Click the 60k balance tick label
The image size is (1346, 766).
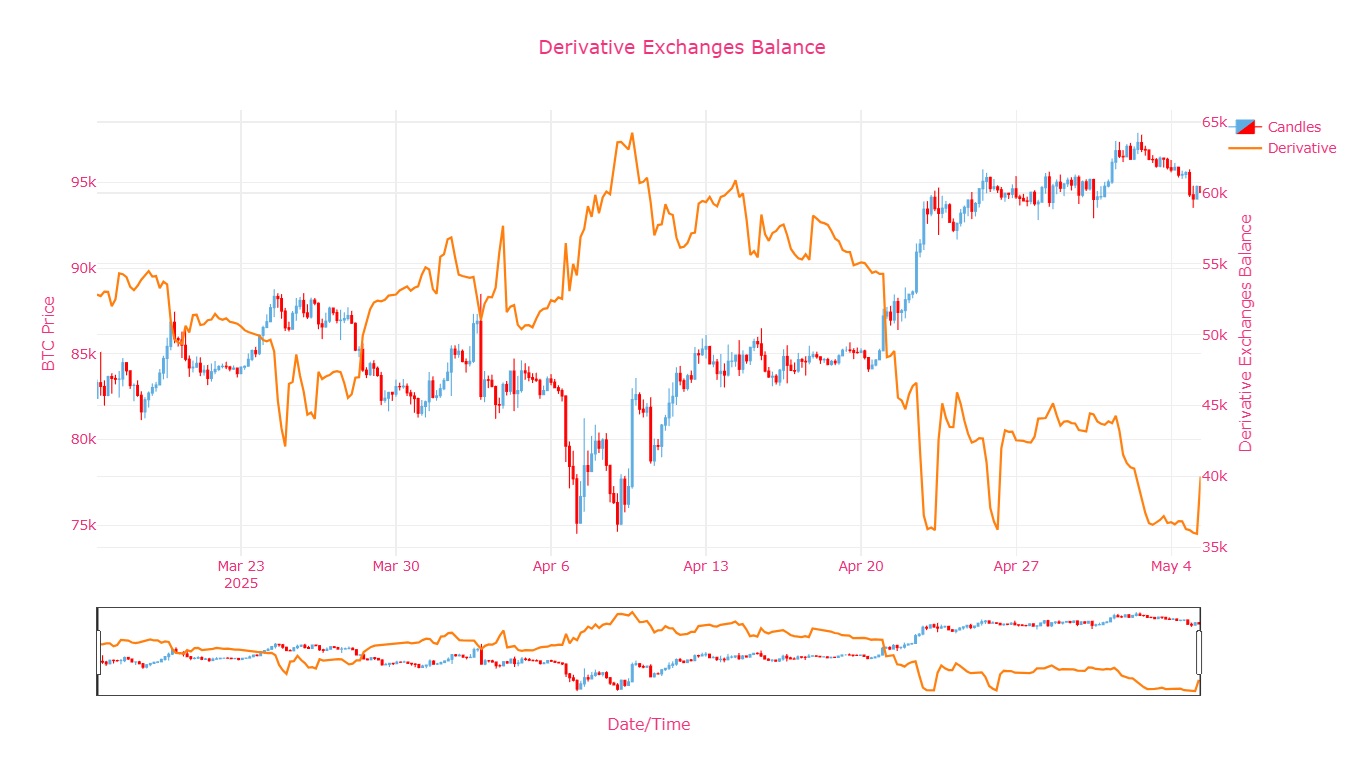pyautogui.click(x=1214, y=193)
